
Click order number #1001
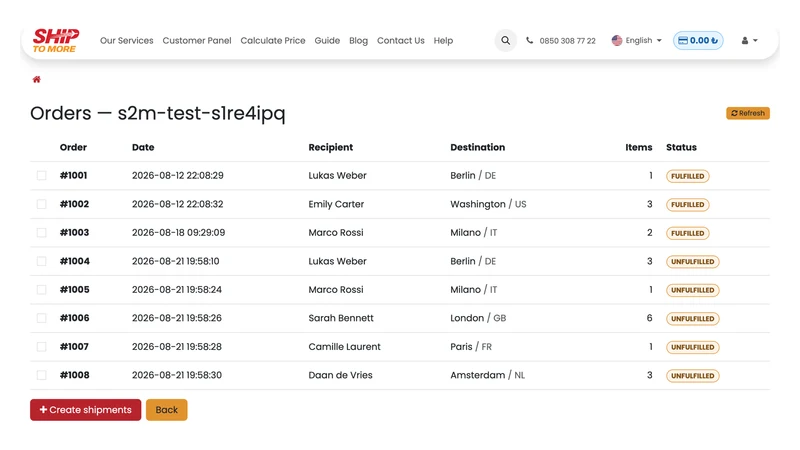tap(73, 176)
